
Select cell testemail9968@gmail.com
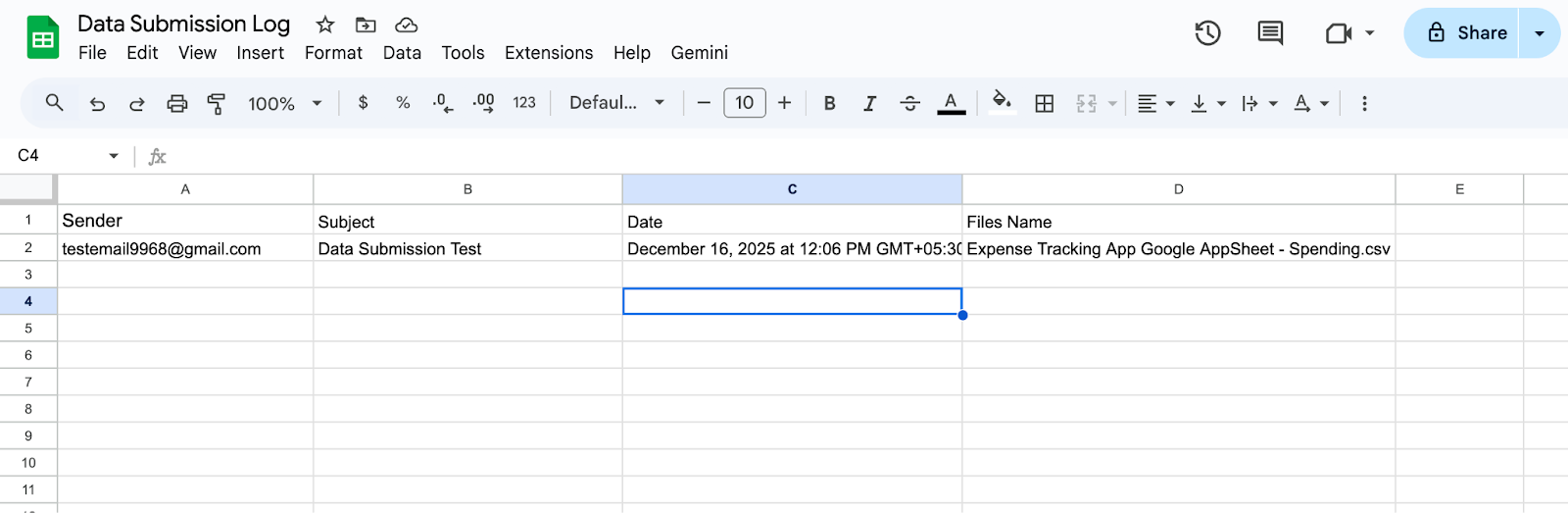click(185, 248)
